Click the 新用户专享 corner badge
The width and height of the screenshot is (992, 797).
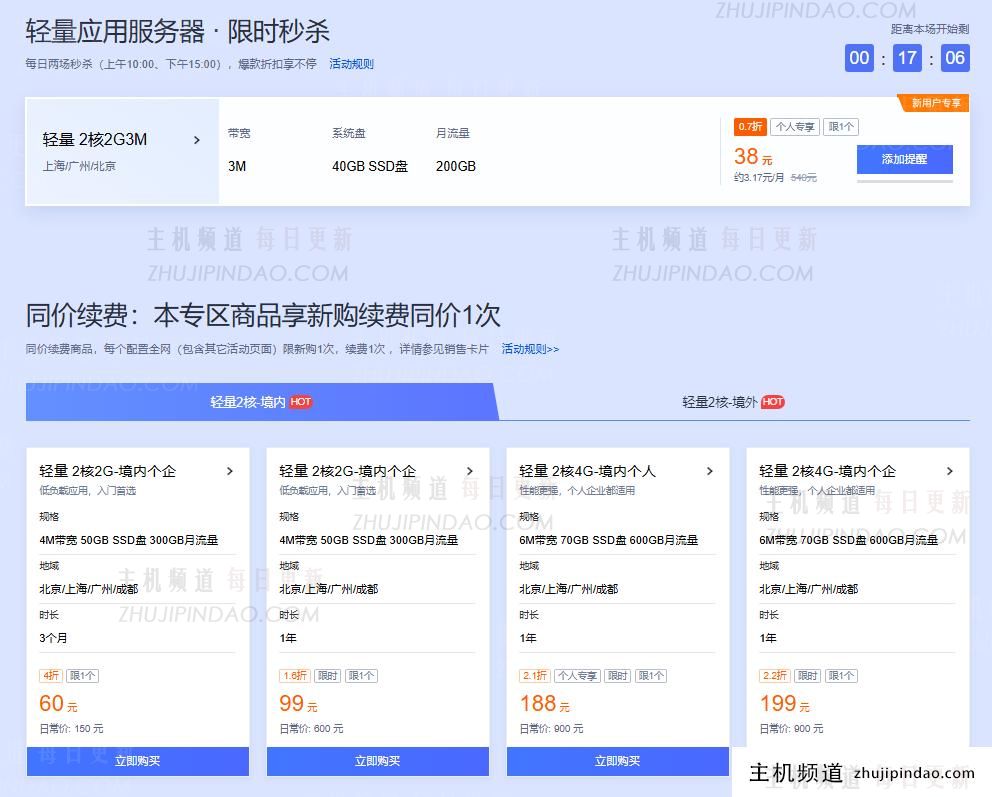tap(935, 103)
